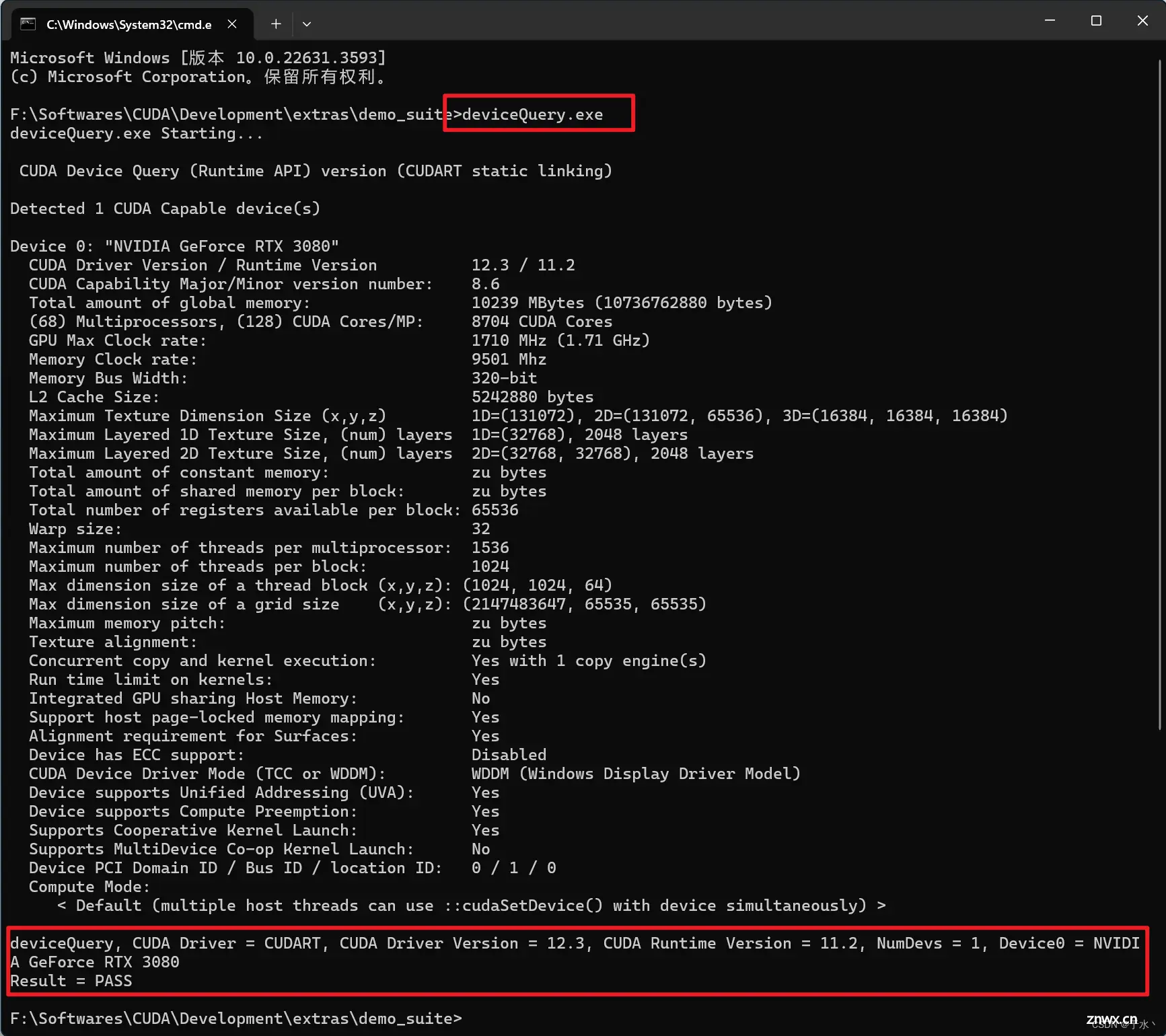1166x1036 pixels.
Task: Click the 'Result = PASS' line
Action: click(x=71, y=981)
